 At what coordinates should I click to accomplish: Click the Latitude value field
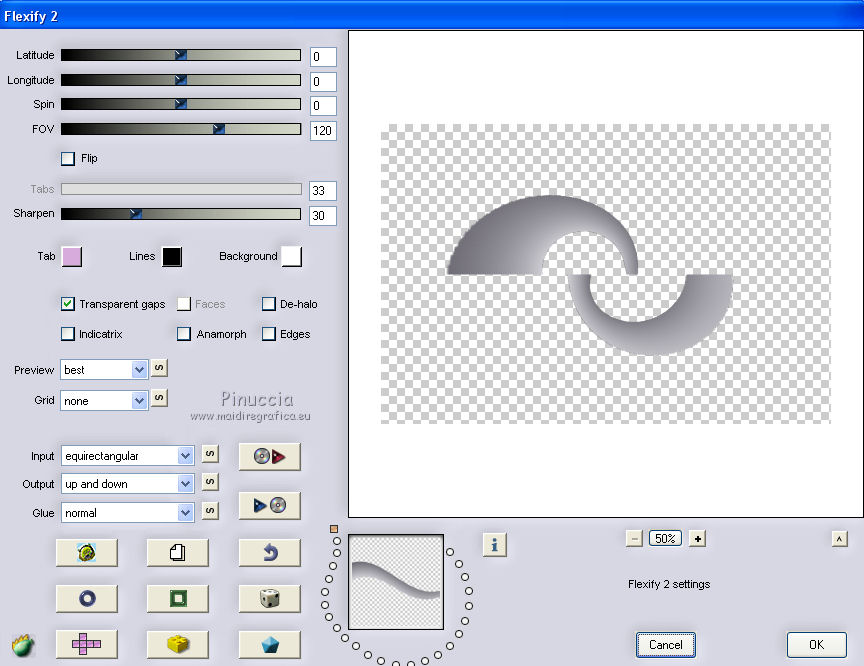(x=323, y=57)
